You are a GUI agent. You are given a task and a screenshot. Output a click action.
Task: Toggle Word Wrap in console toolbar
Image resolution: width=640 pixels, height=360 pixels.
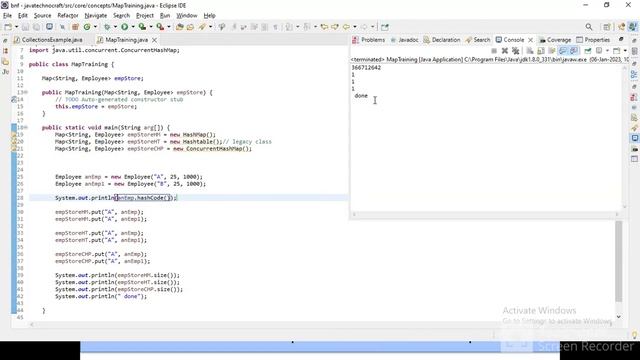pos(552,51)
